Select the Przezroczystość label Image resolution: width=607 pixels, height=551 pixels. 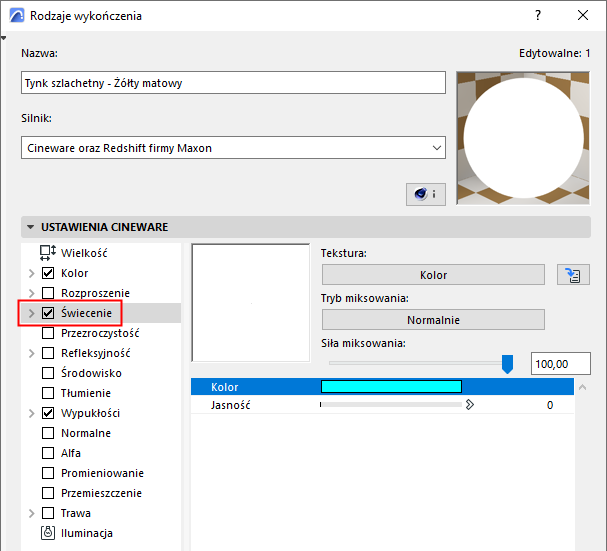[100, 333]
